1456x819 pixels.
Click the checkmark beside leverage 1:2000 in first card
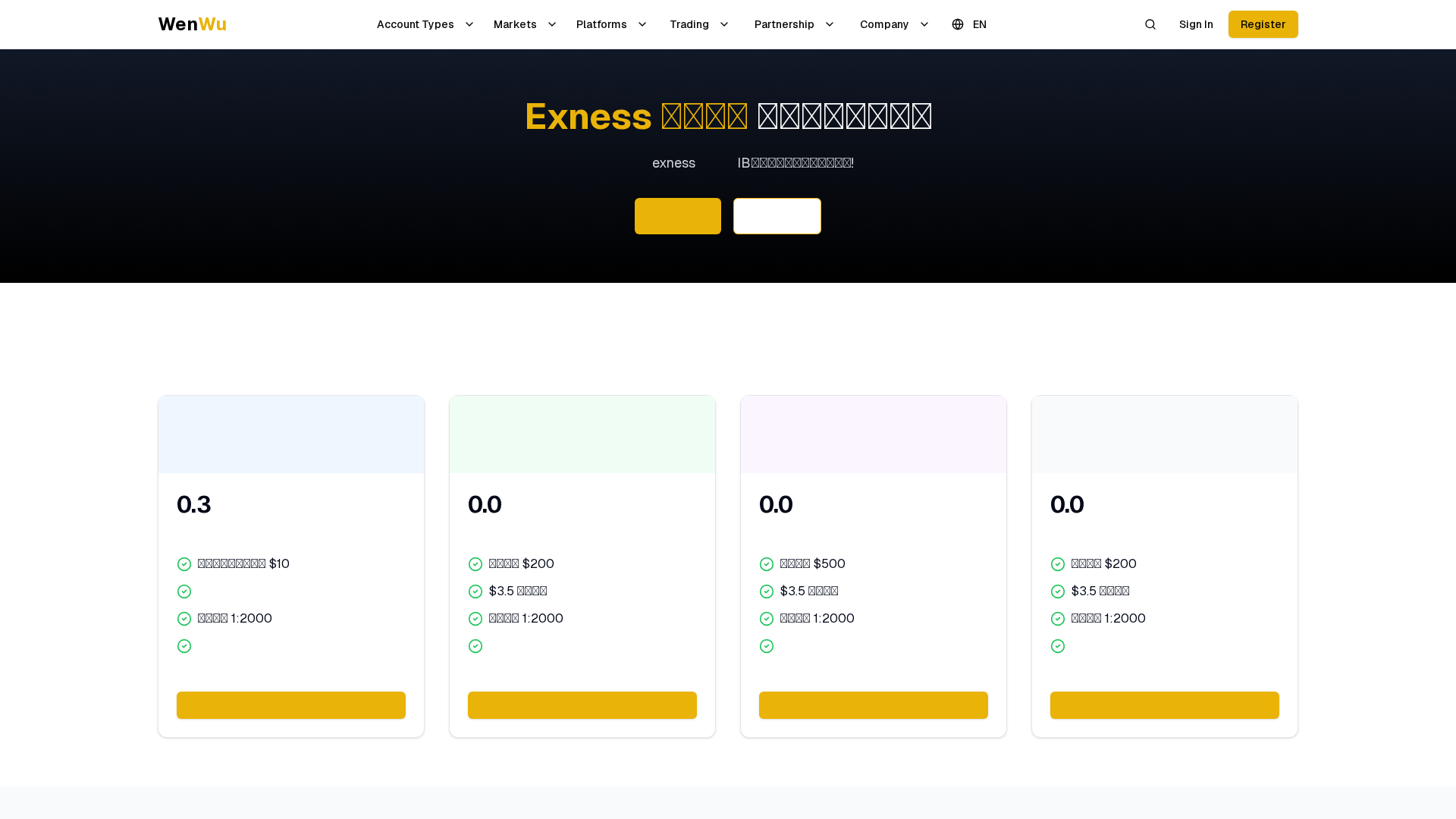tap(184, 619)
